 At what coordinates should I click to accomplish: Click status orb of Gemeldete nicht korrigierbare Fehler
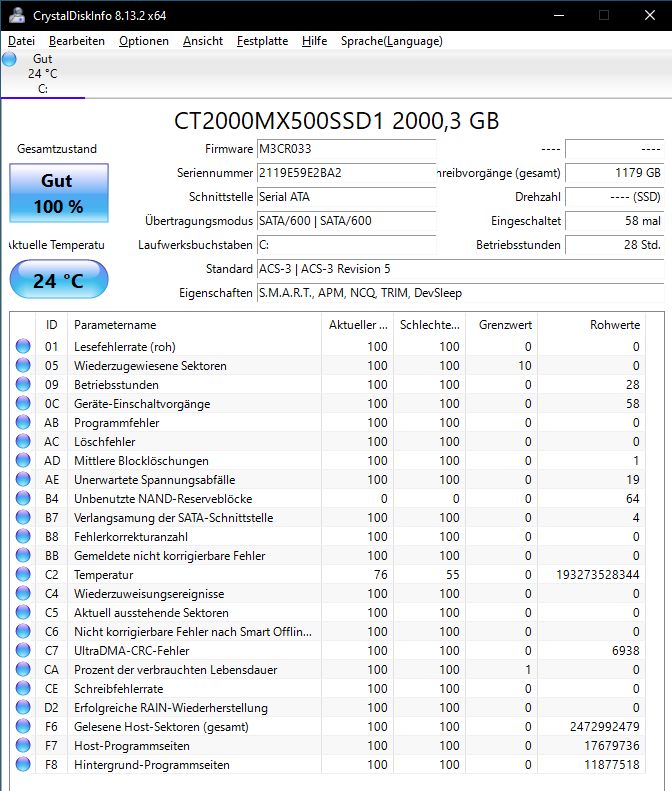pos(23,555)
